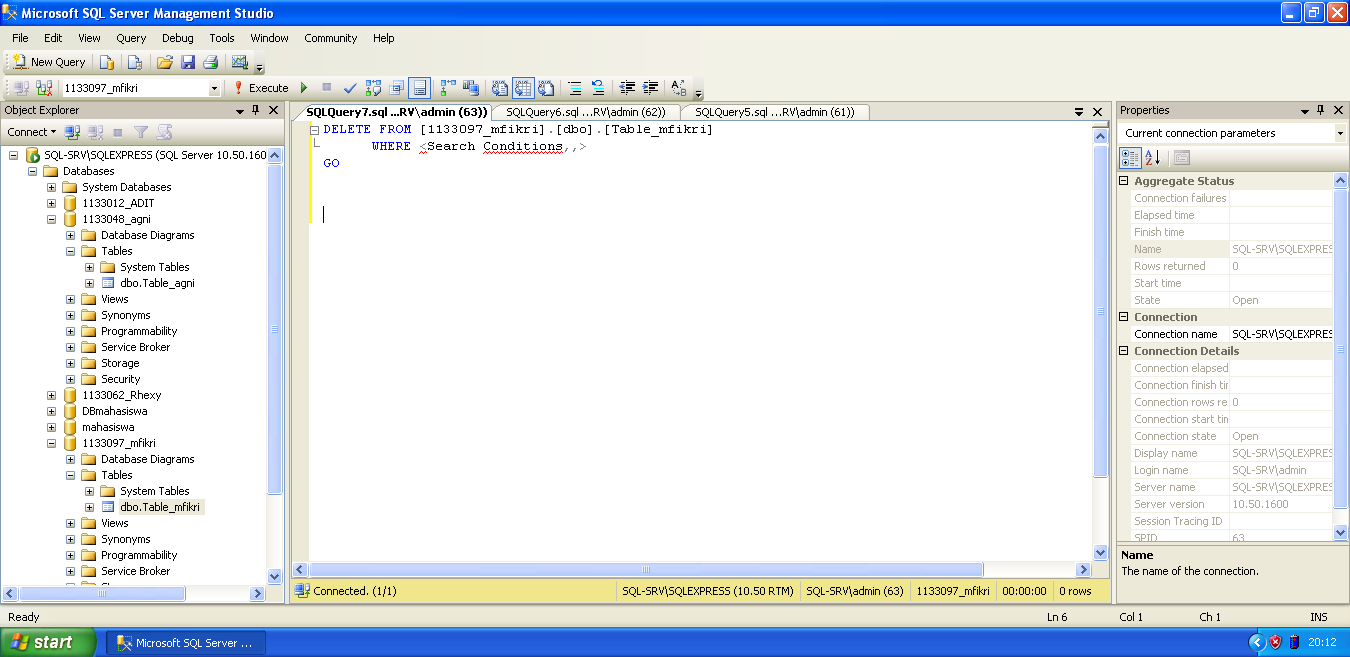The width and height of the screenshot is (1350, 657).
Task: Click the Microsoft SQL Server taskbar button
Action: 186,643
